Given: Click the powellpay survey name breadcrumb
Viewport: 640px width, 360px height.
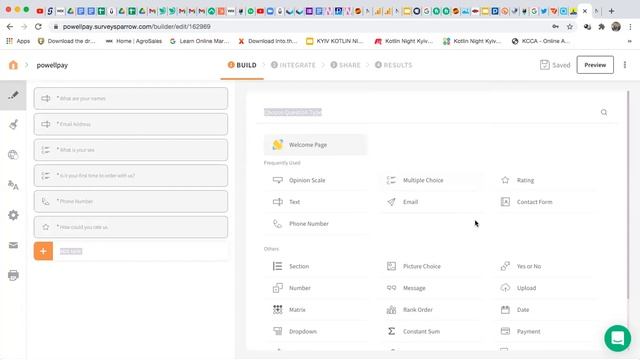Looking at the screenshot, I should pos(52,65).
